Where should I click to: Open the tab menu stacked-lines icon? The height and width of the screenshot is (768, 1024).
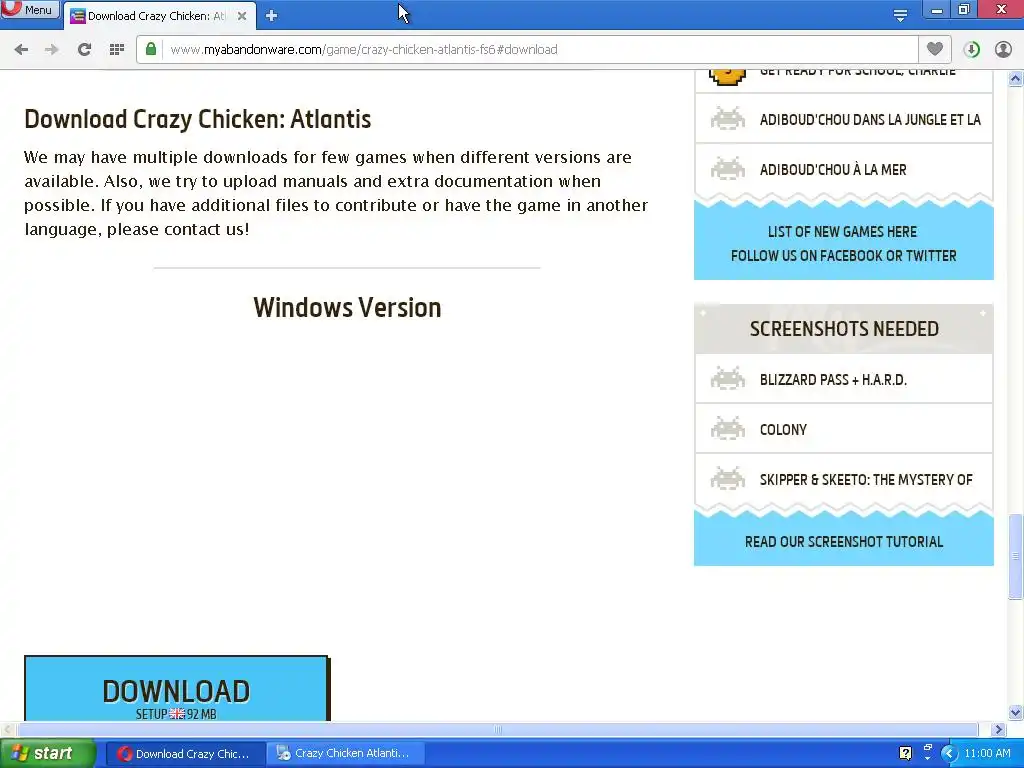(900, 15)
